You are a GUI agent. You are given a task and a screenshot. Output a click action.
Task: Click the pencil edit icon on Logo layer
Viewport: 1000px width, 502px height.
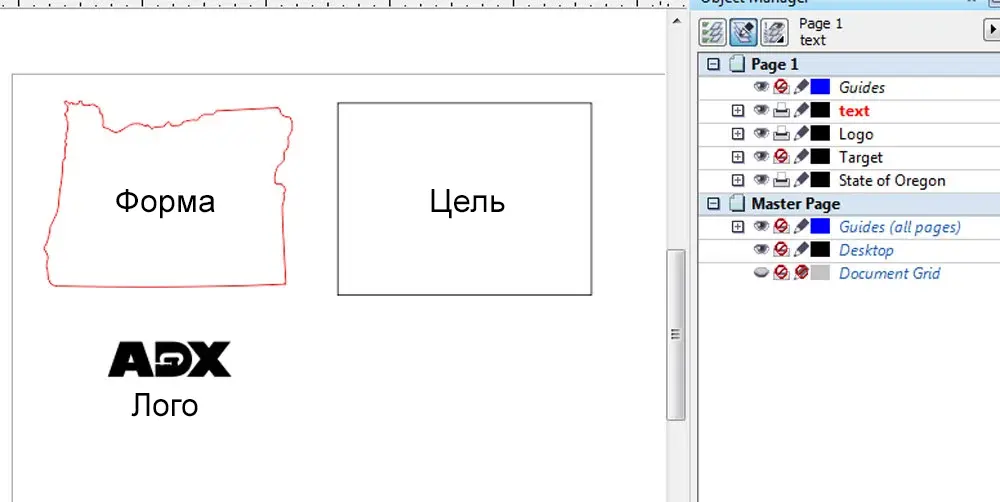pyautogui.click(x=801, y=134)
